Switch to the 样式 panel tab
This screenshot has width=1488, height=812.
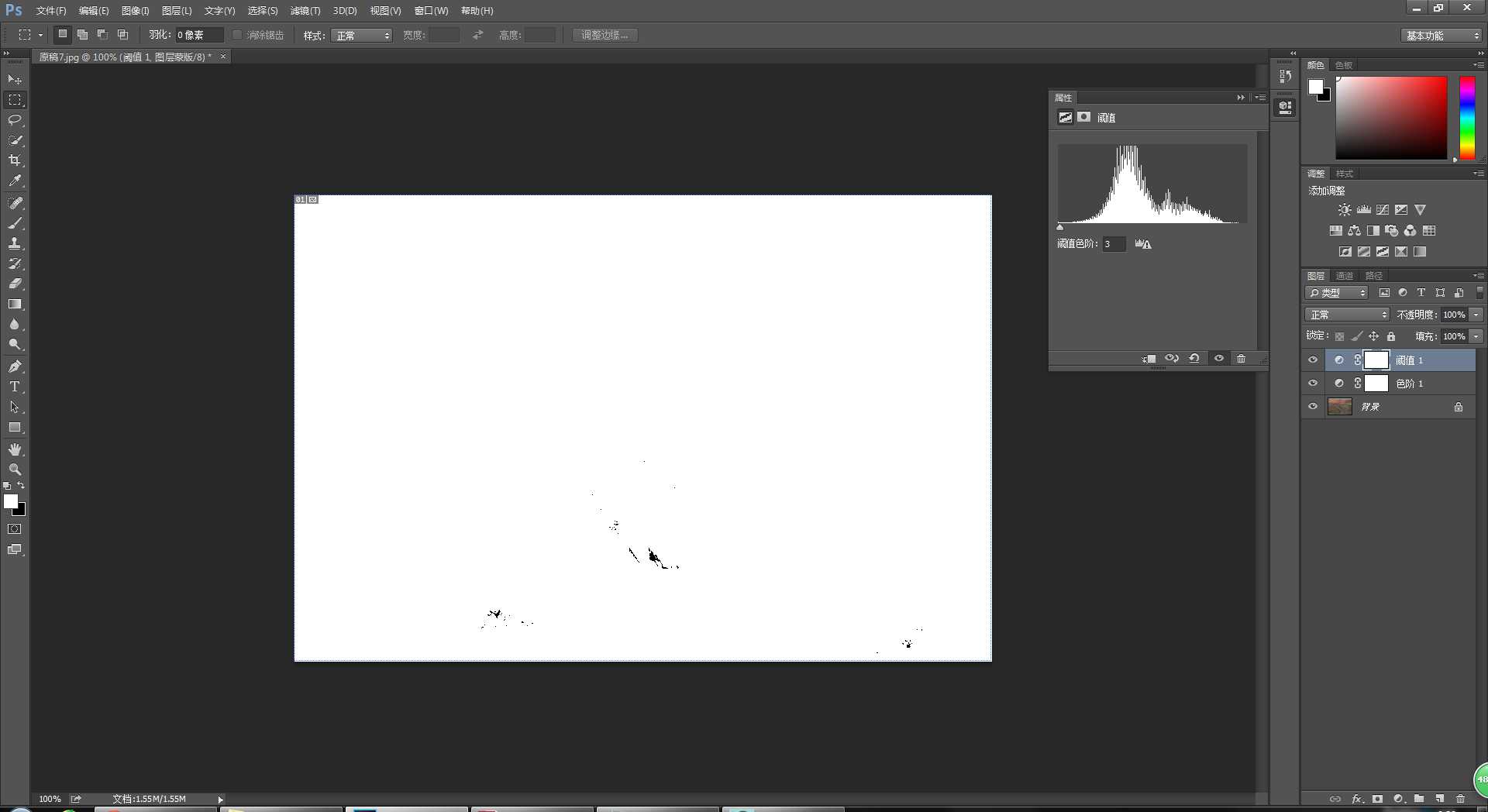click(x=1345, y=174)
